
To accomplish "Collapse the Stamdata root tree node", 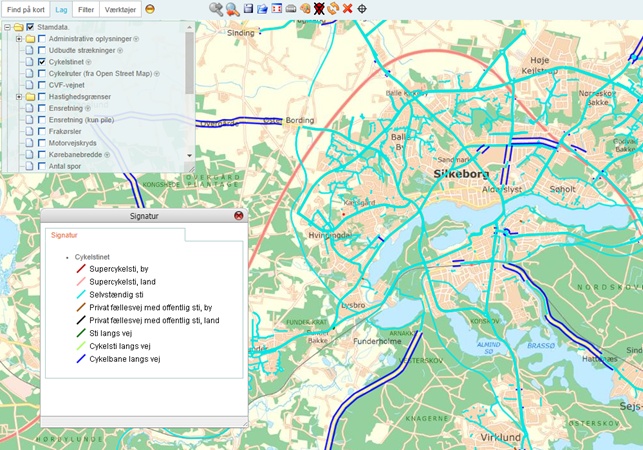I will click(7, 27).
